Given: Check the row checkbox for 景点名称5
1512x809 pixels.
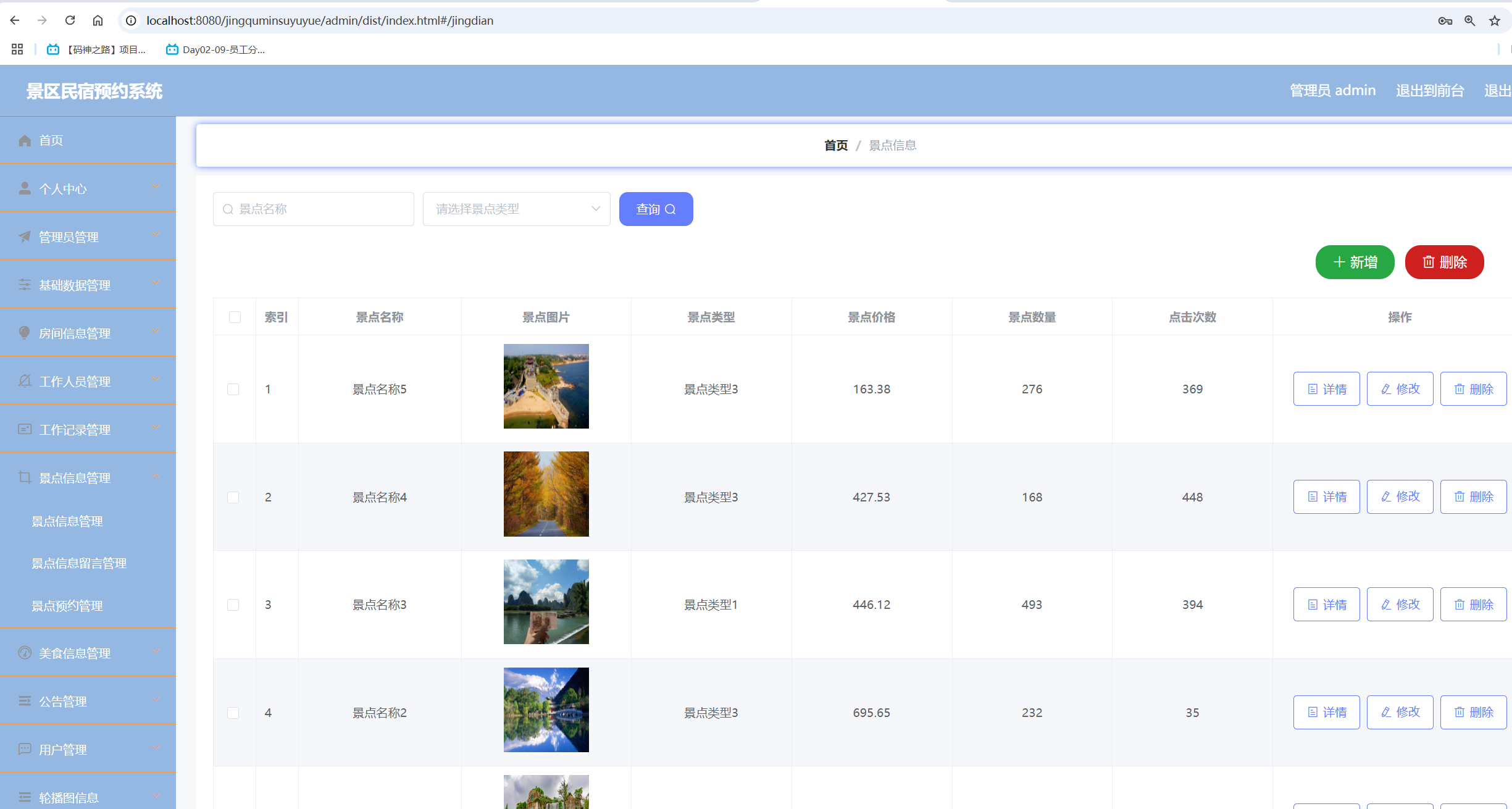Looking at the screenshot, I should click(x=233, y=389).
